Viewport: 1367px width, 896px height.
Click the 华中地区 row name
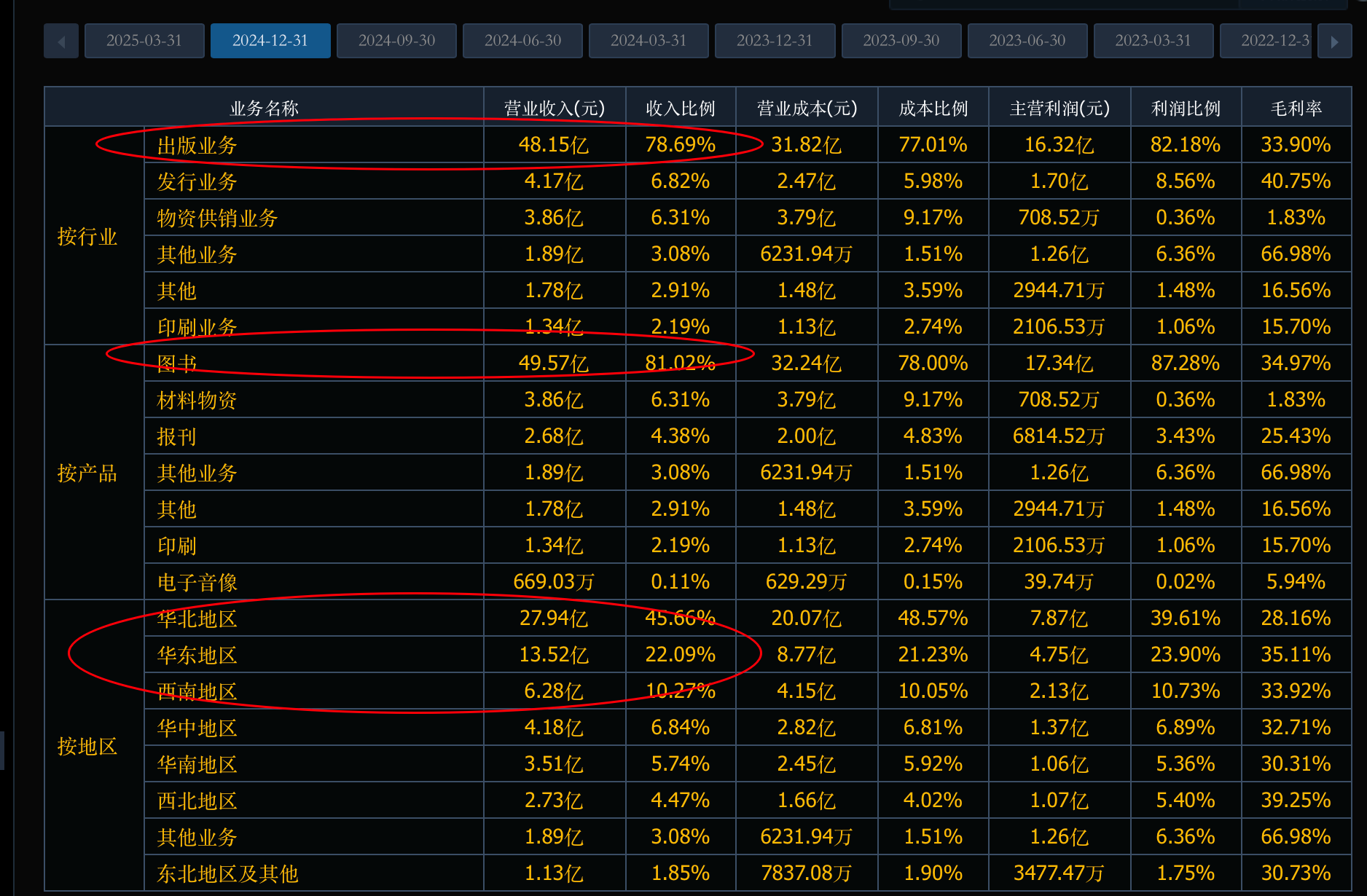pyautogui.click(x=197, y=728)
